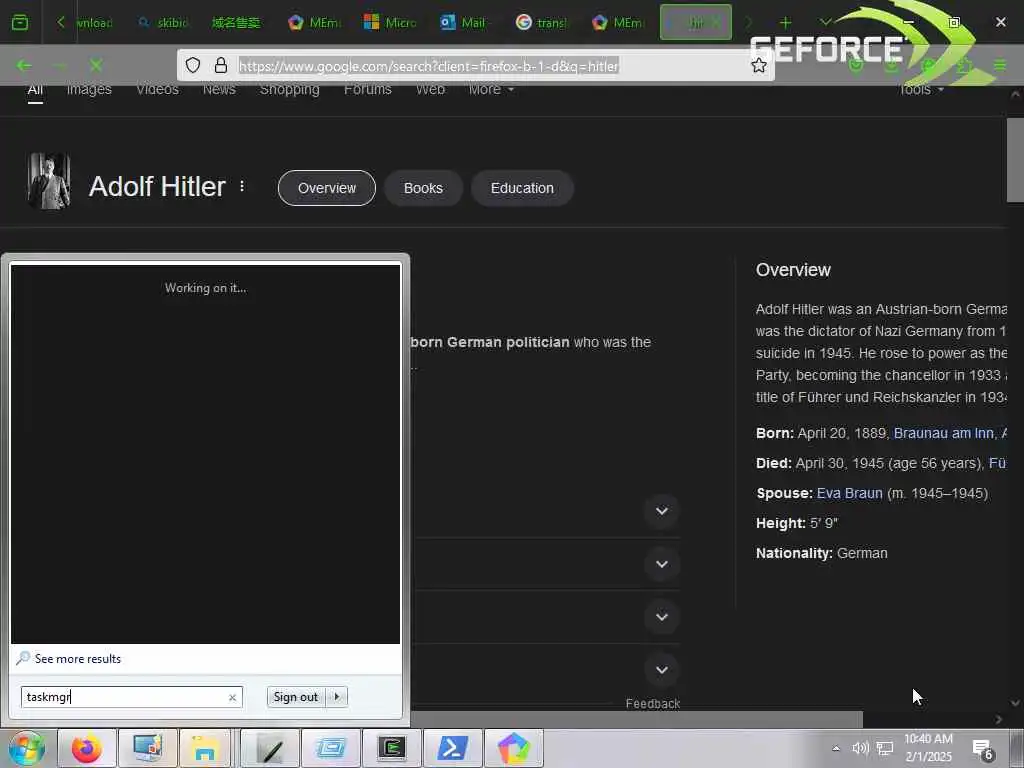Click the padlock site-info icon

221,65
